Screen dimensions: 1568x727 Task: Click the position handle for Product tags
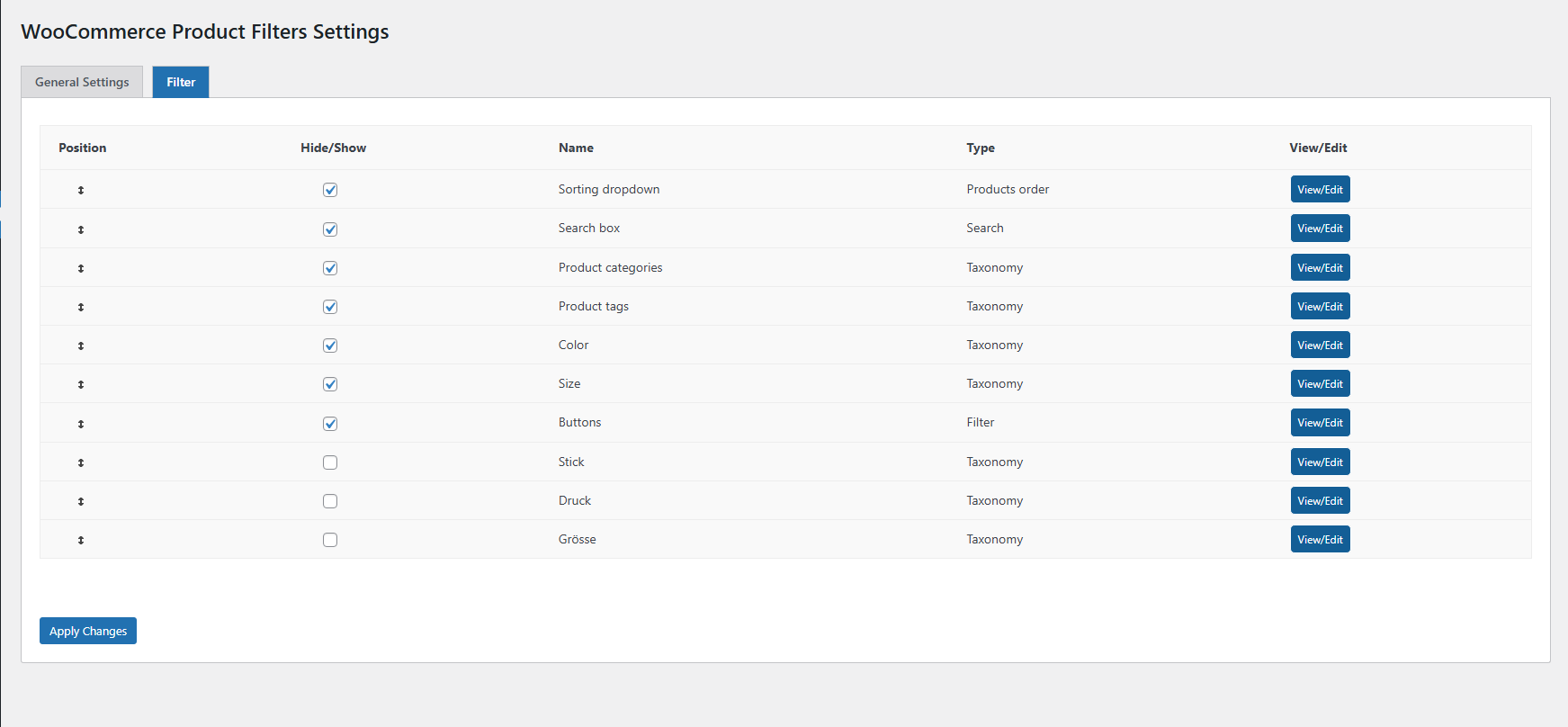coord(81,307)
